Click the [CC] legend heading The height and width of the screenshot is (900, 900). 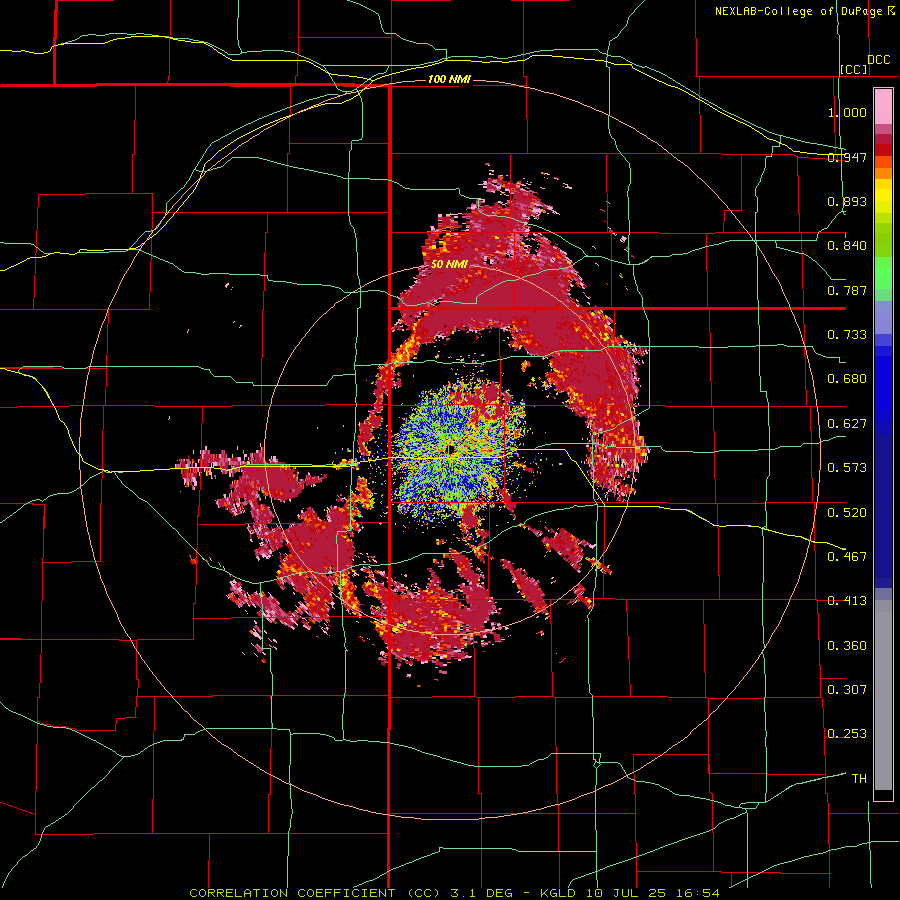point(854,69)
